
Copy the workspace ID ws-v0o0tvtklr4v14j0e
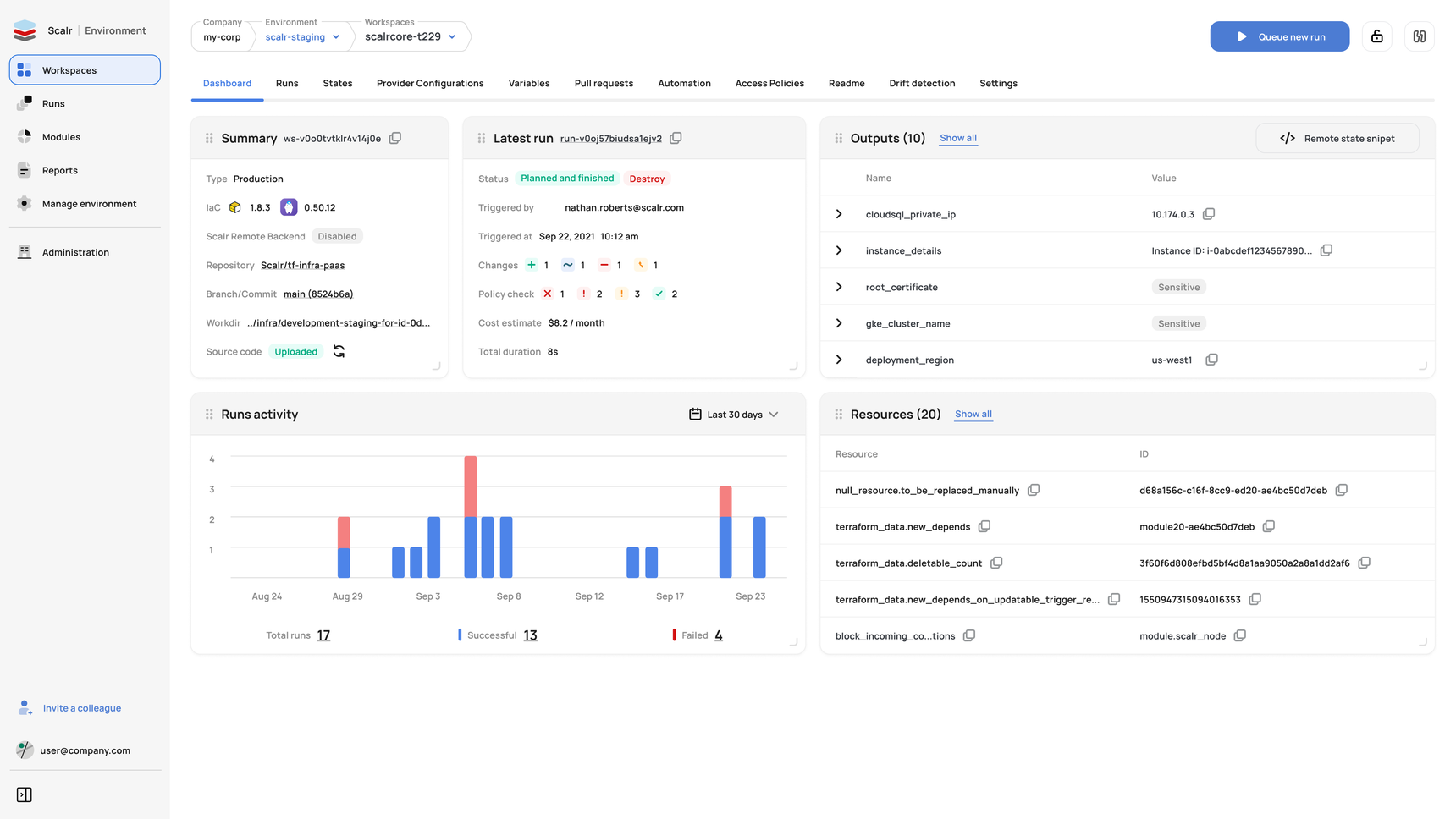(x=395, y=138)
